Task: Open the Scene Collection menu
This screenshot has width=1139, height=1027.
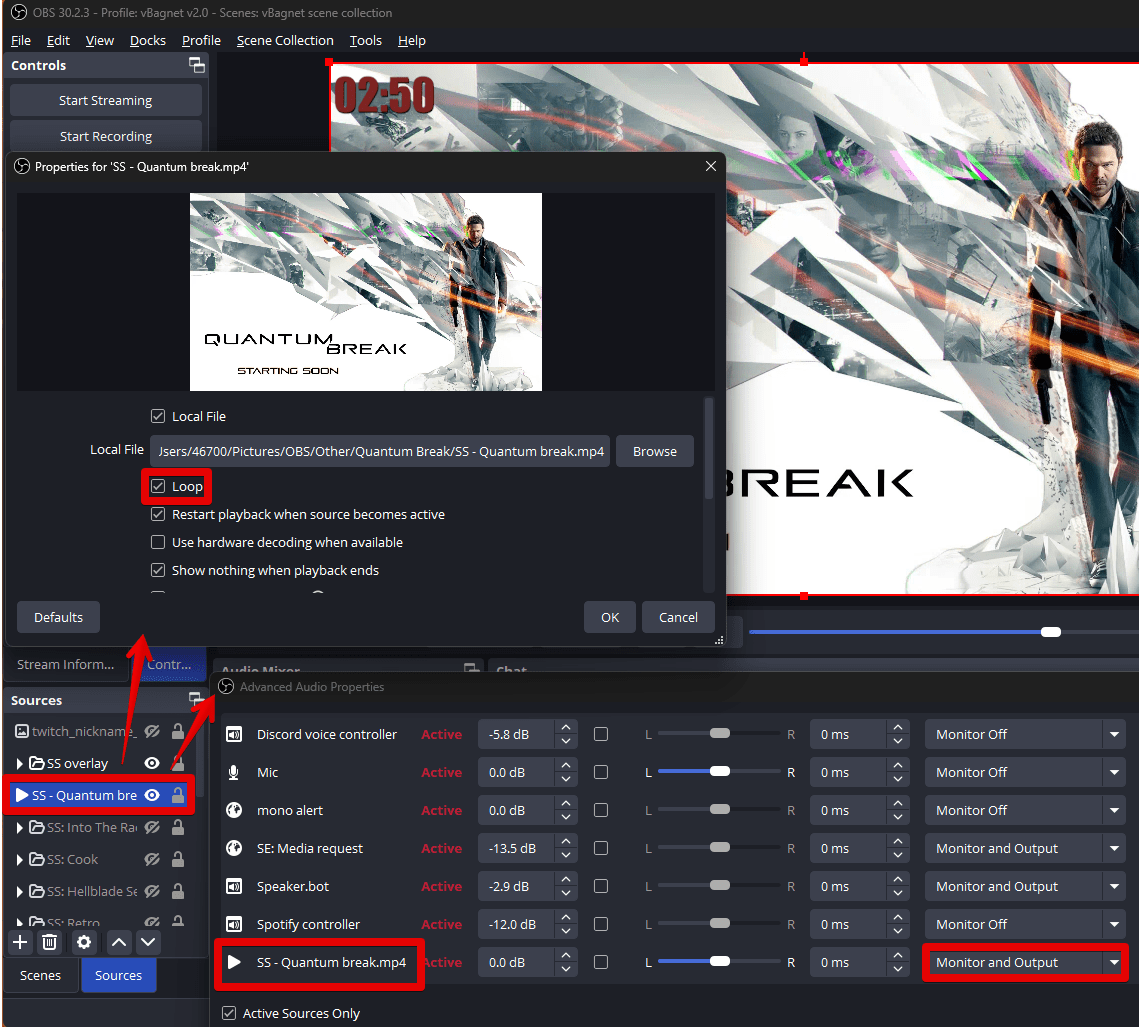Action: coord(285,41)
